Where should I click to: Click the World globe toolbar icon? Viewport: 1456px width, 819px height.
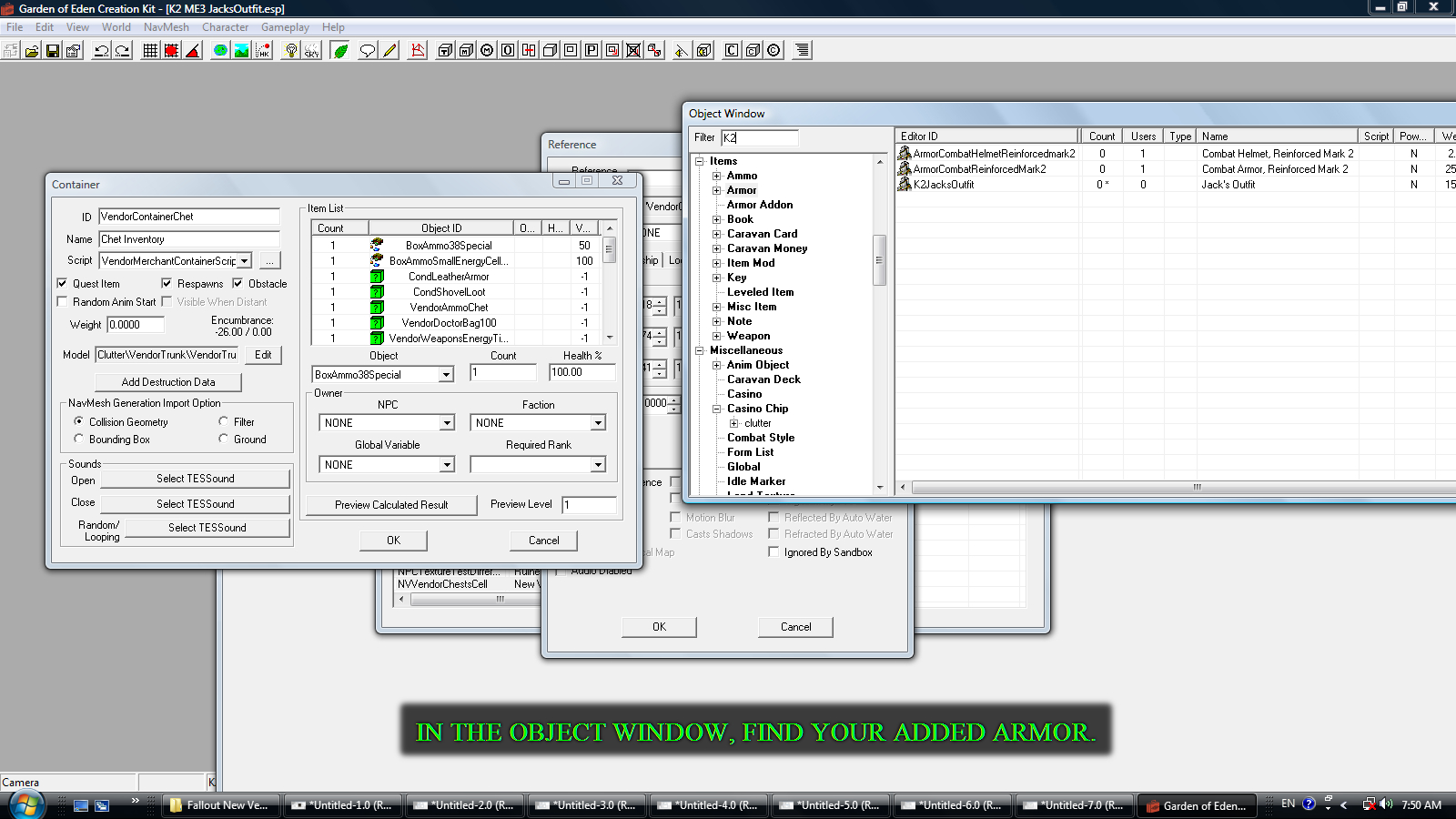pyautogui.click(x=220, y=51)
